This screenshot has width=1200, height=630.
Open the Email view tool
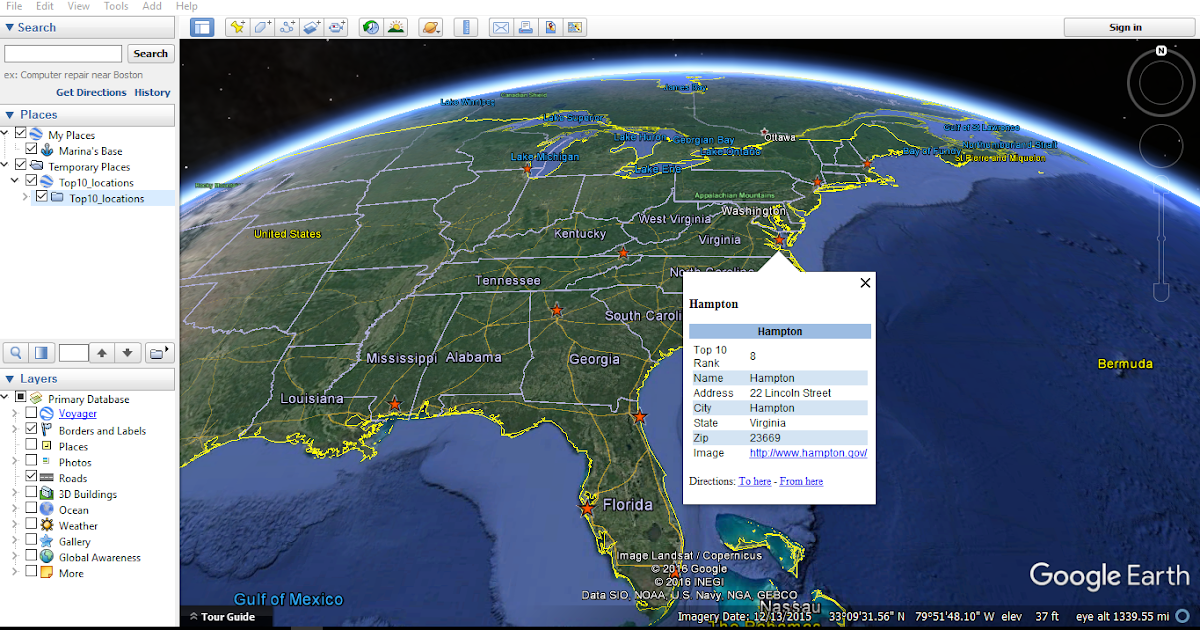pyautogui.click(x=500, y=27)
